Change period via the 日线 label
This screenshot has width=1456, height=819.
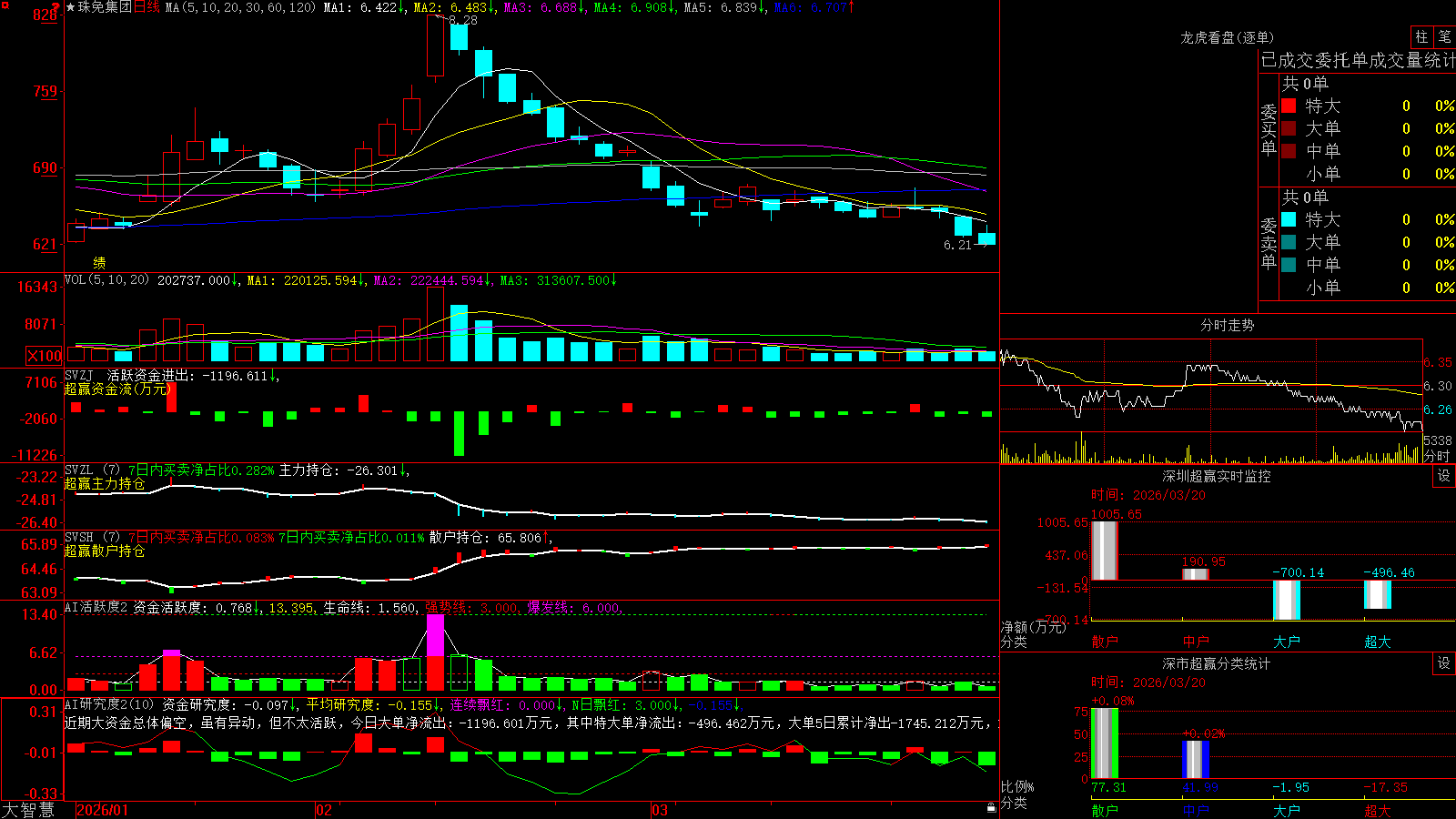coord(147,7)
